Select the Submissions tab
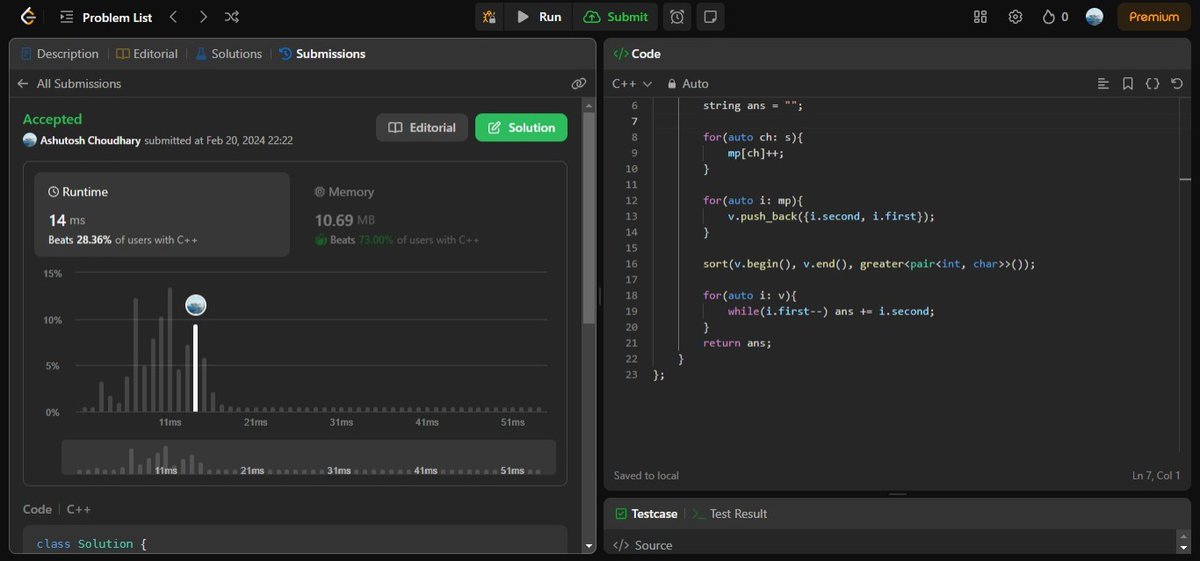Image resolution: width=1200 pixels, height=561 pixels. pos(321,54)
